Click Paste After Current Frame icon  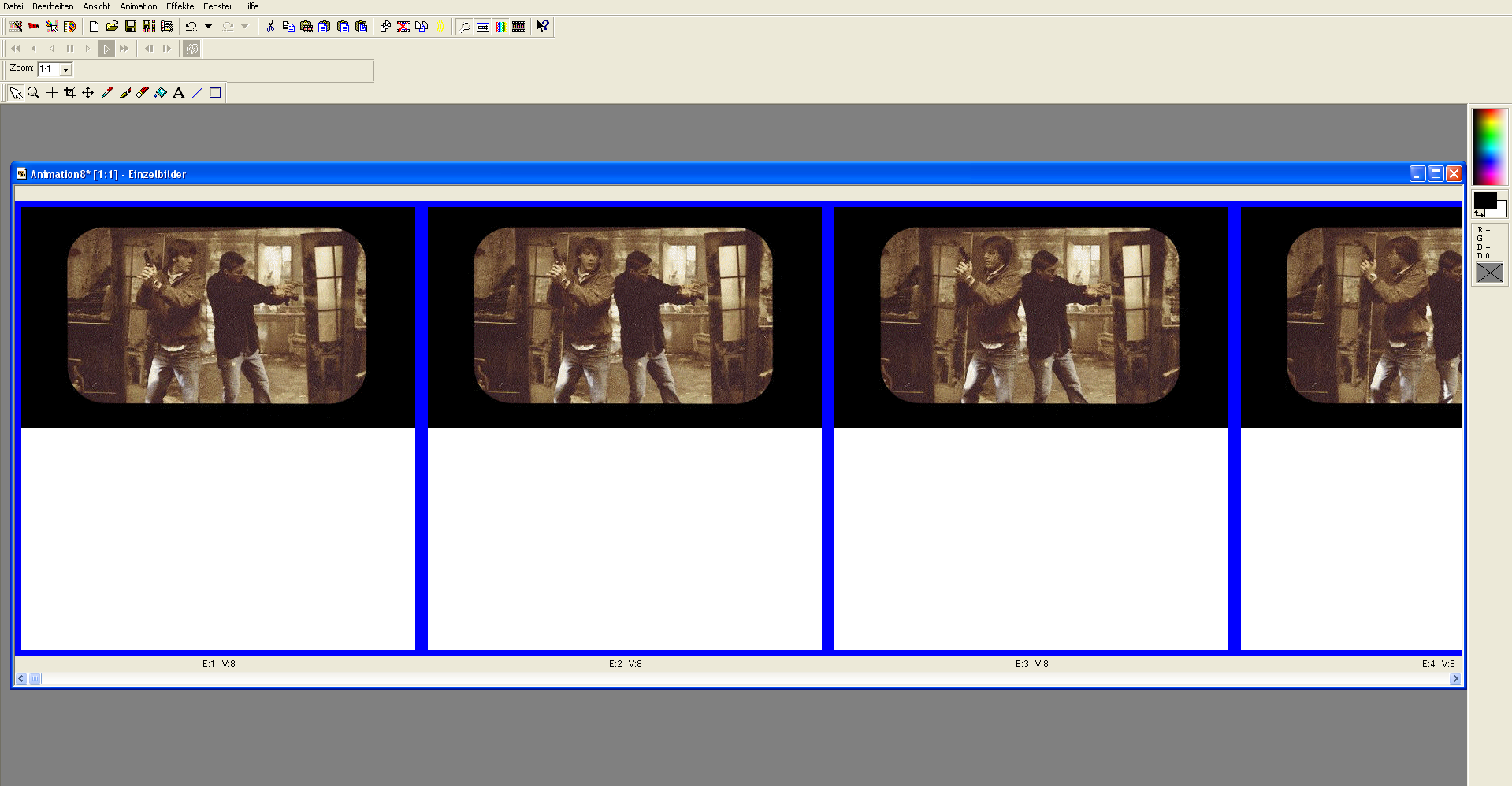coord(343,26)
